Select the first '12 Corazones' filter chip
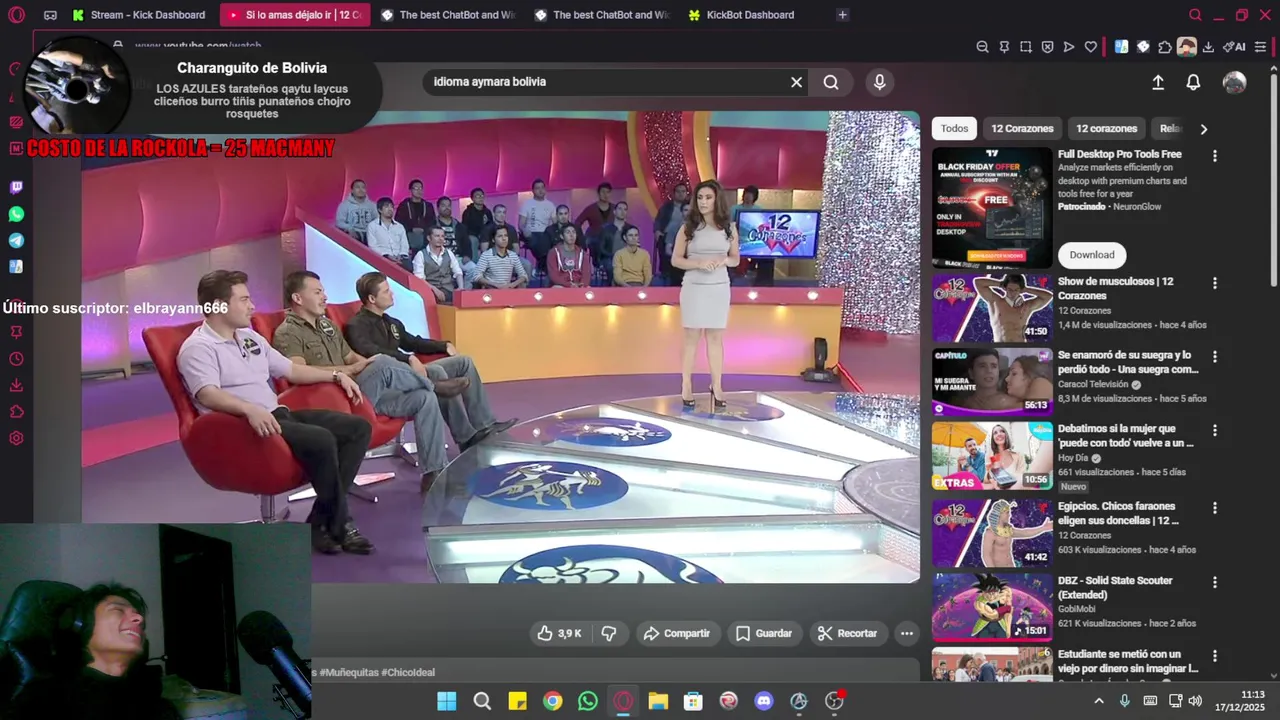The width and height of the screenshot is (1280, 720). (1022, 128)
